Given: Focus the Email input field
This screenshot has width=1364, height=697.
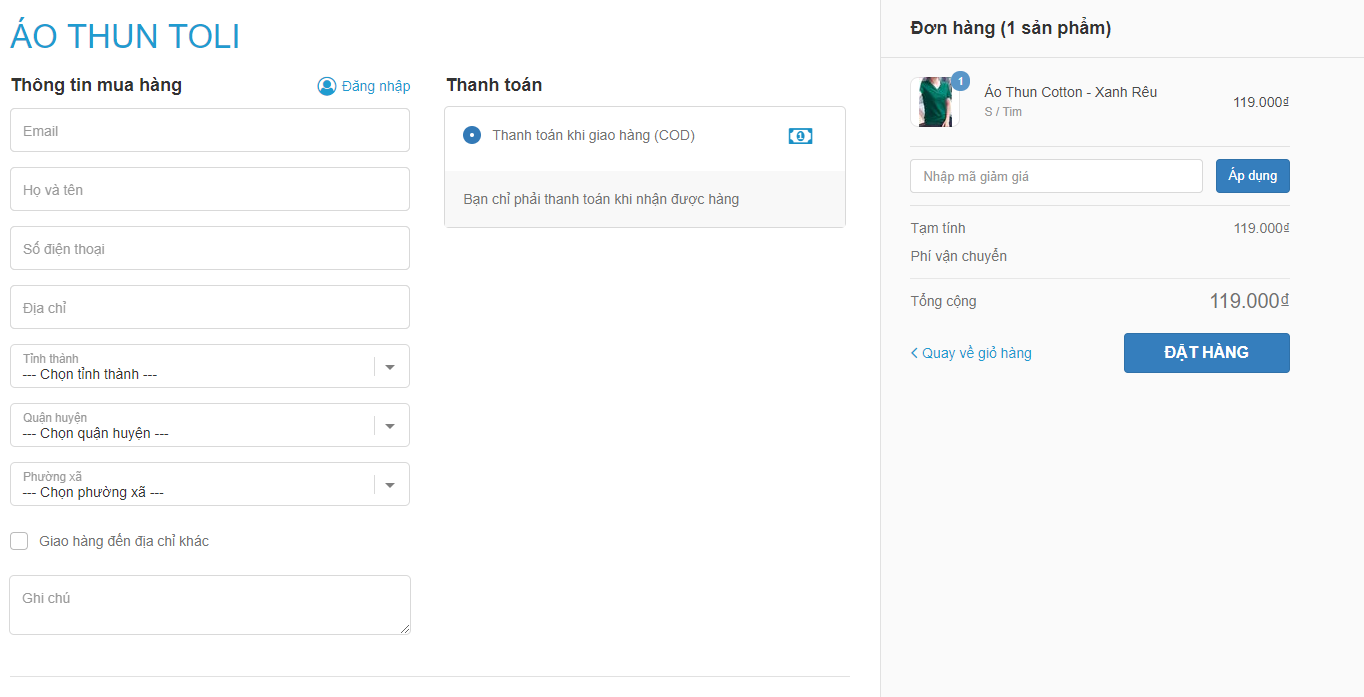Looking at the screenshot, I should click(210, 131).
